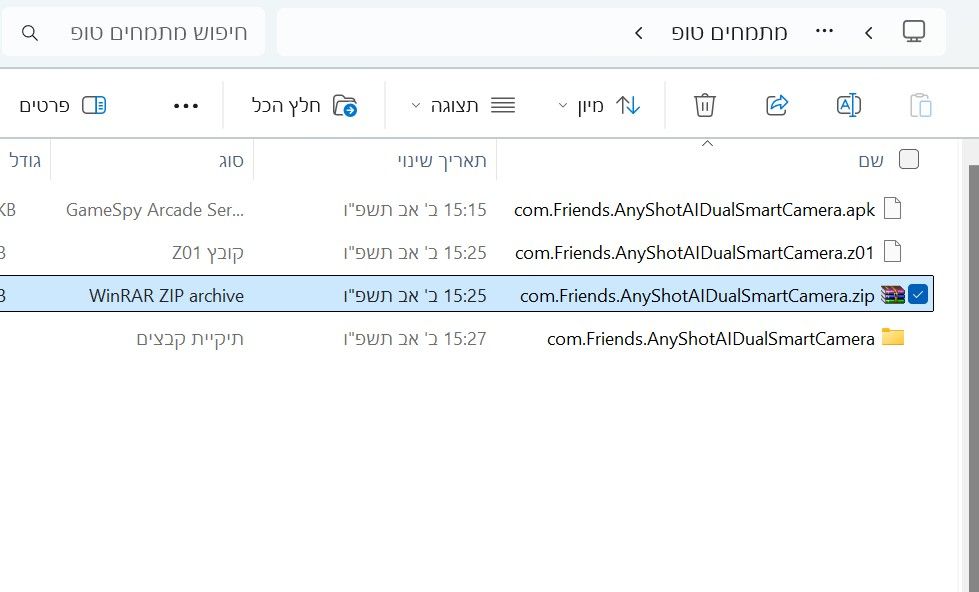The width and height of the screenshot is (979, 592).
Task: Click the Extract all folder icon
Action: click(x=345, y=105)
